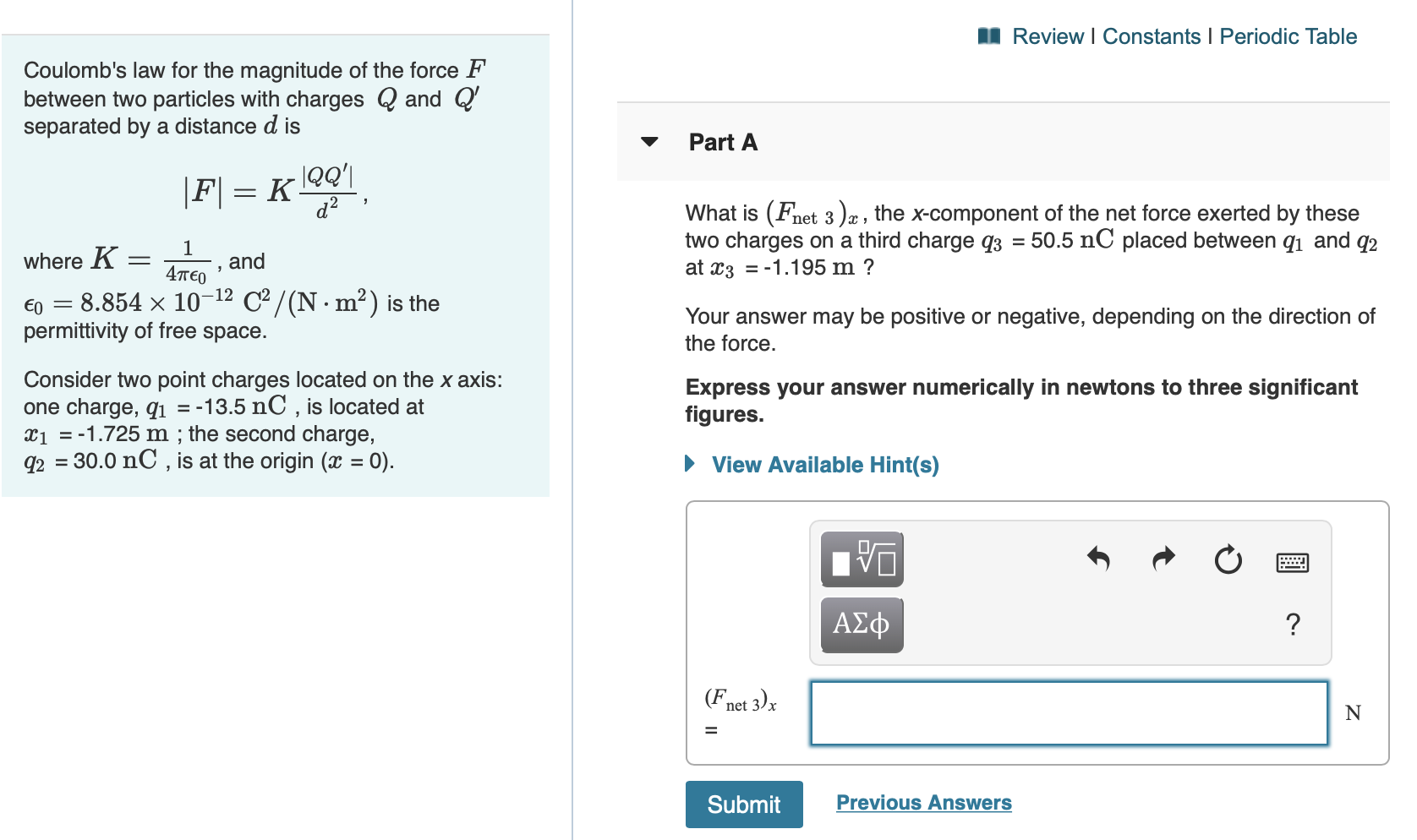Viewport: 1417px width, 840px height.
Task: Open the Review page
Action: (1048, 35)
